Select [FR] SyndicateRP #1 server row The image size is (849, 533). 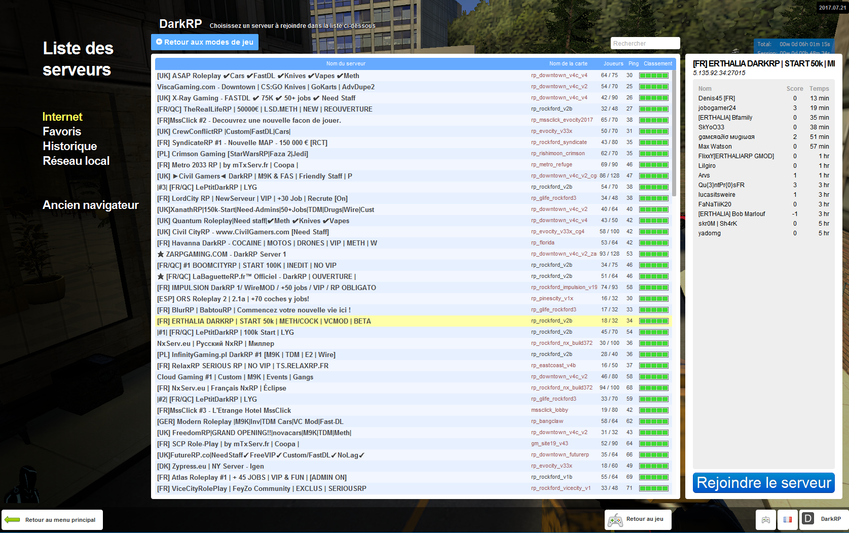pyautogui.click(x=413, y=142)
